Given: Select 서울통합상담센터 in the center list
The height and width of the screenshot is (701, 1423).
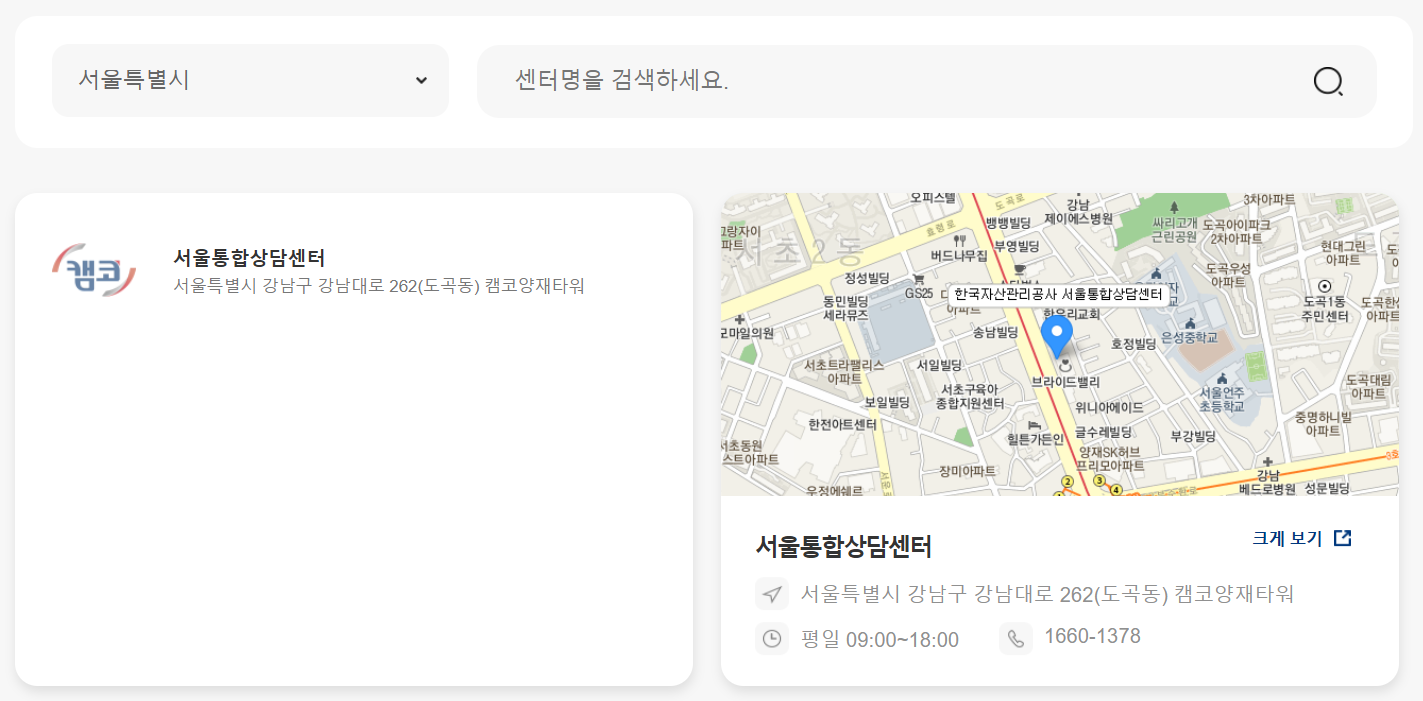Looking at the screenshot, I should pos(249,258).
